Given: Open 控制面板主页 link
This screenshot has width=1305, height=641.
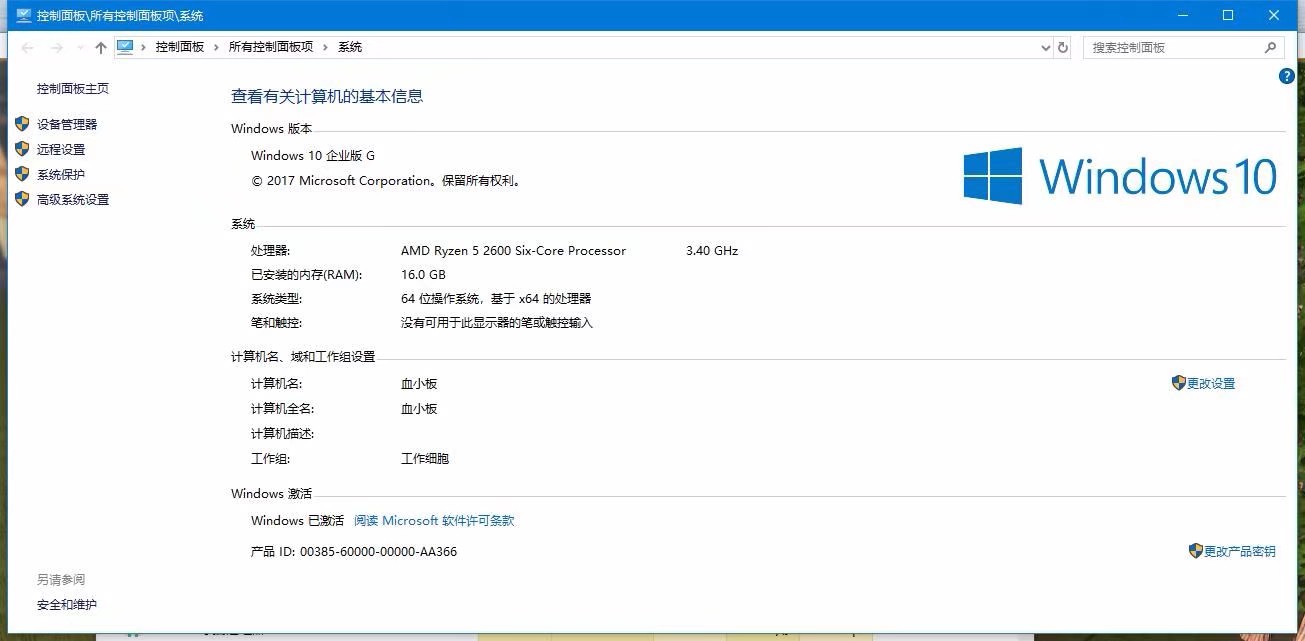Looking at the screenshot, I should tap(73, 89).
